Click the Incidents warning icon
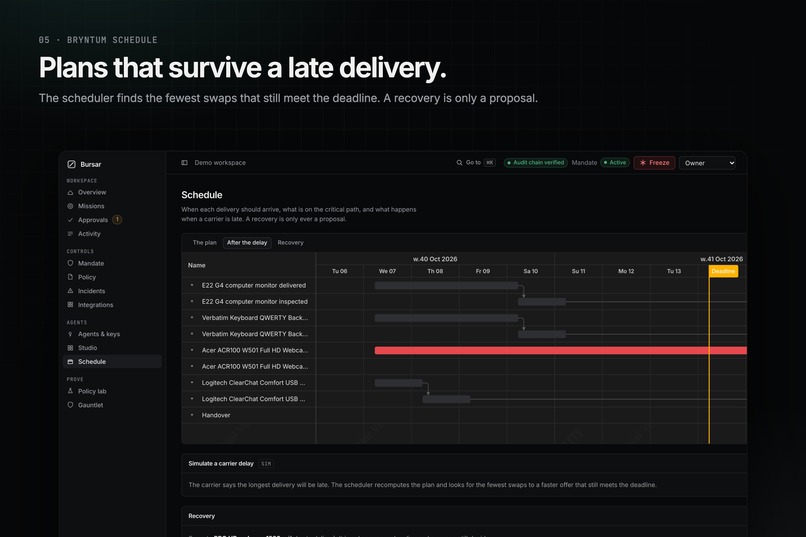Viewport: 806px width, 537px height. [x=70, y=291]
